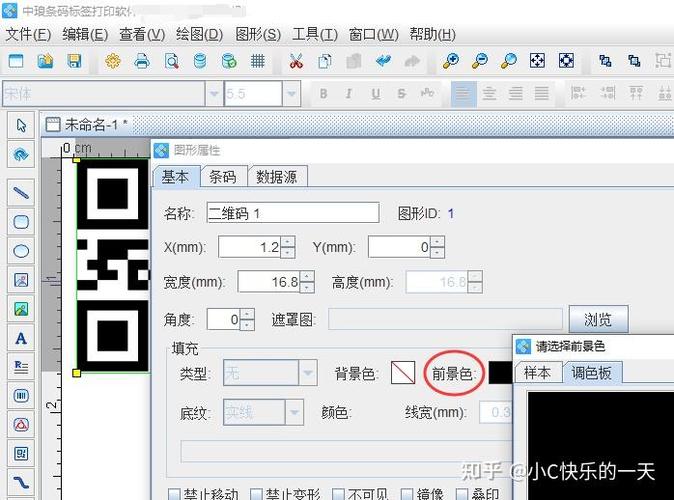Click the New document icon in toolbar
This screenshot has height=500, width=674.
coord(16,61)
